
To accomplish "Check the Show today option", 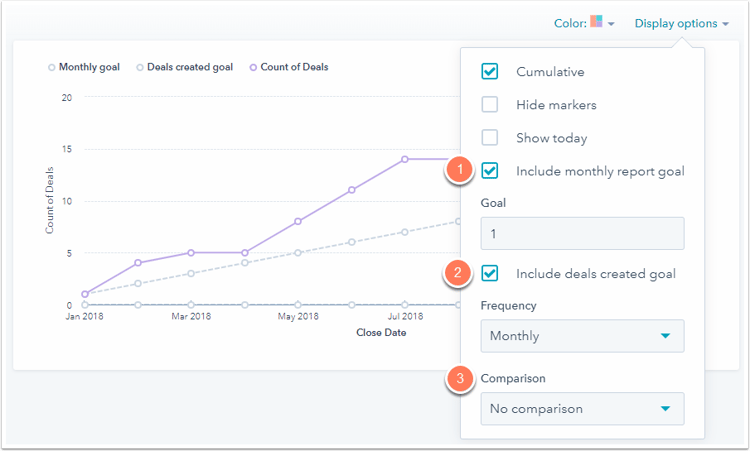I will pyautogui.click(x=490, y=138).
